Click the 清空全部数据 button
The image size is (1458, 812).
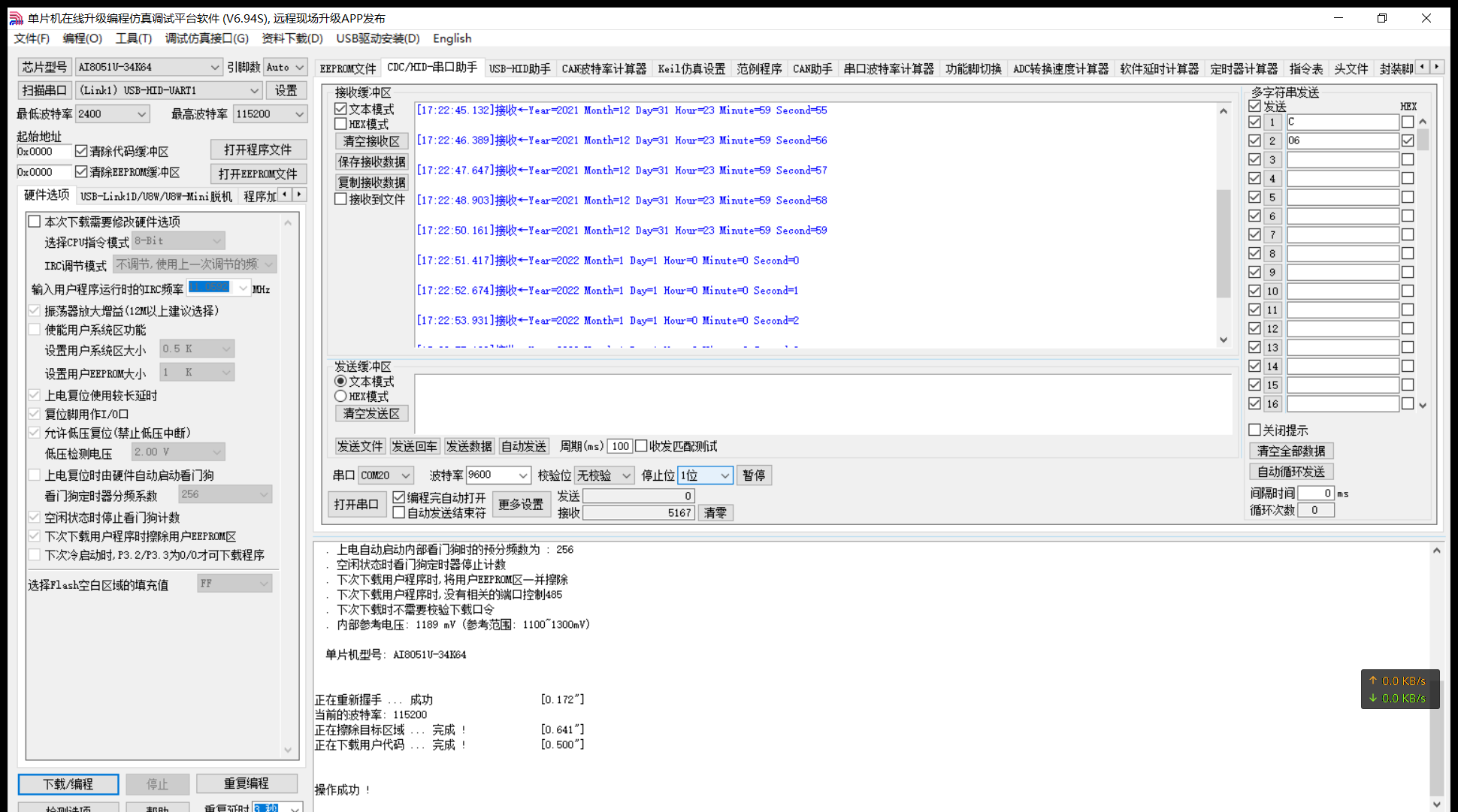pos(1291,451)
